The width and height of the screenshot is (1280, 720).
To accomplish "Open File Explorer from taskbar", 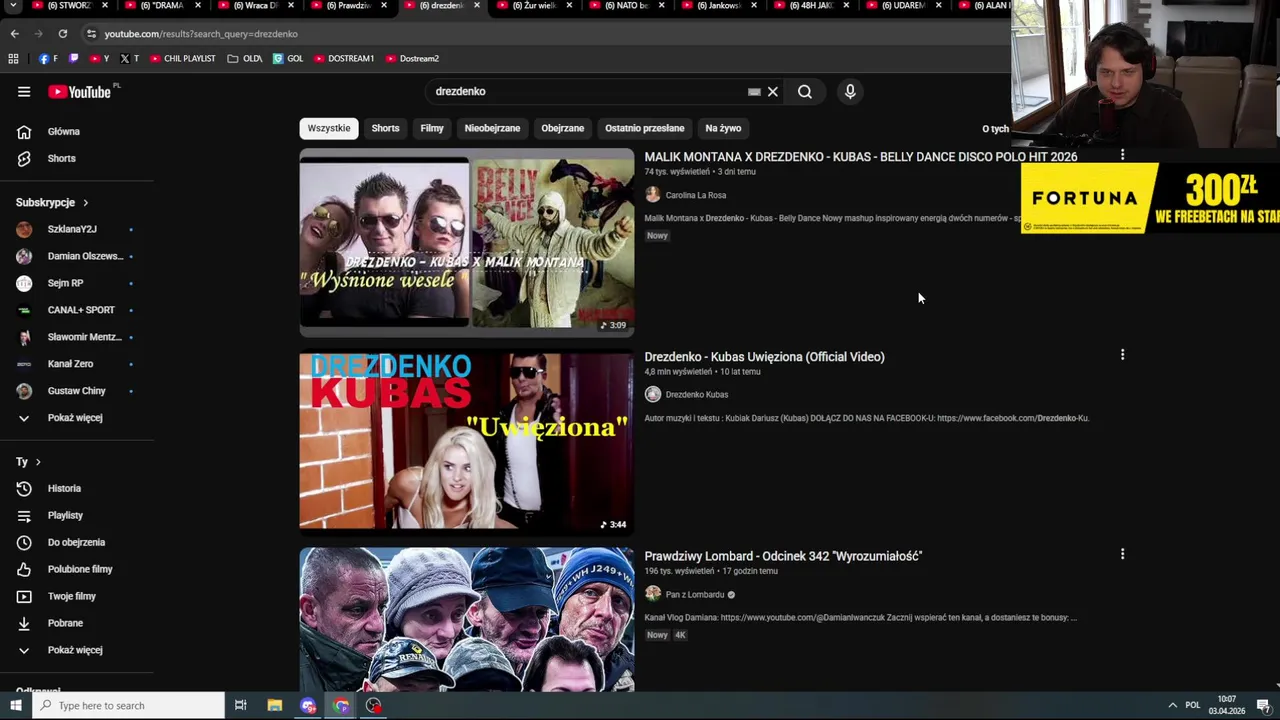I will click(x=274, y=706).
